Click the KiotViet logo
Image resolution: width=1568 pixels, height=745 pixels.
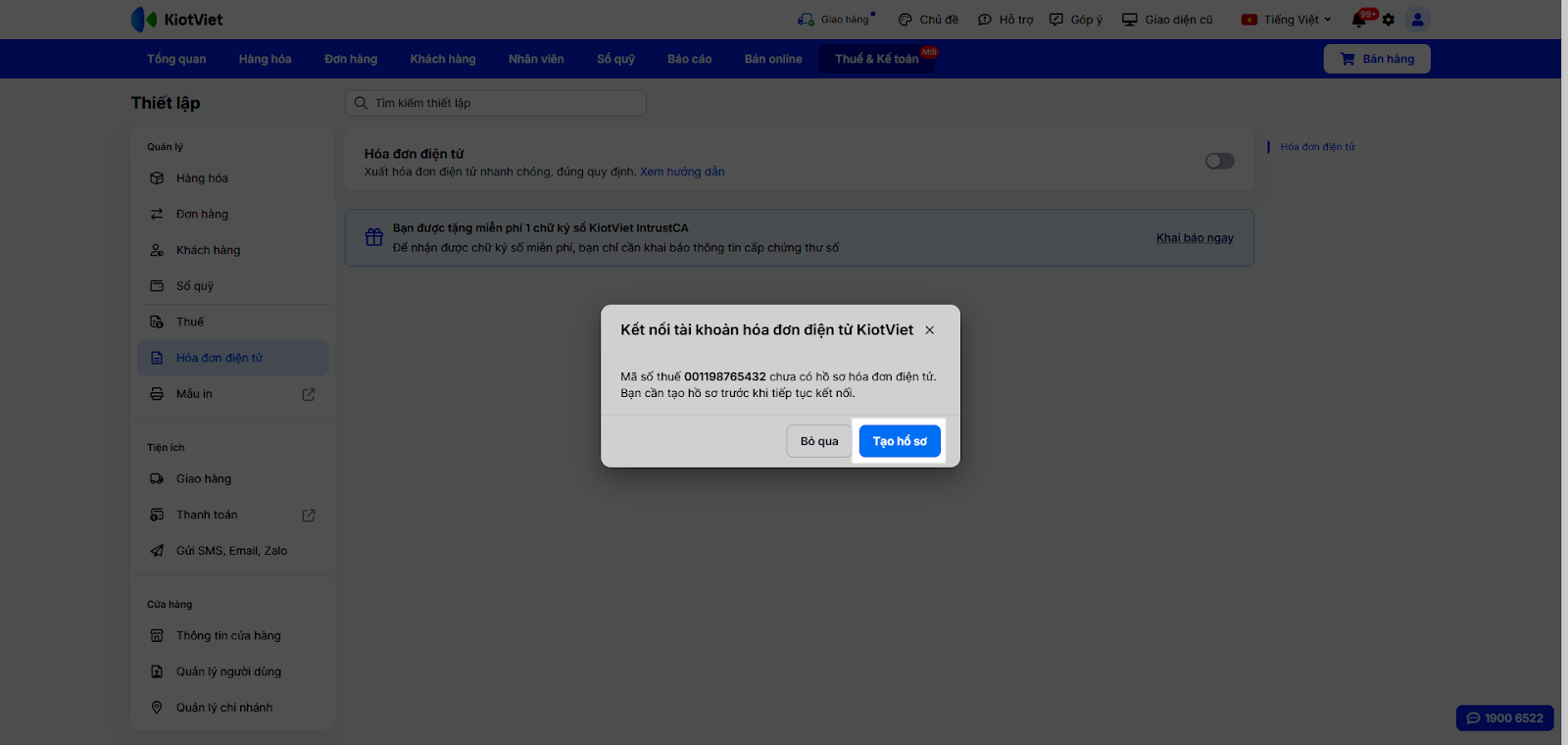[x=176, y=20]
